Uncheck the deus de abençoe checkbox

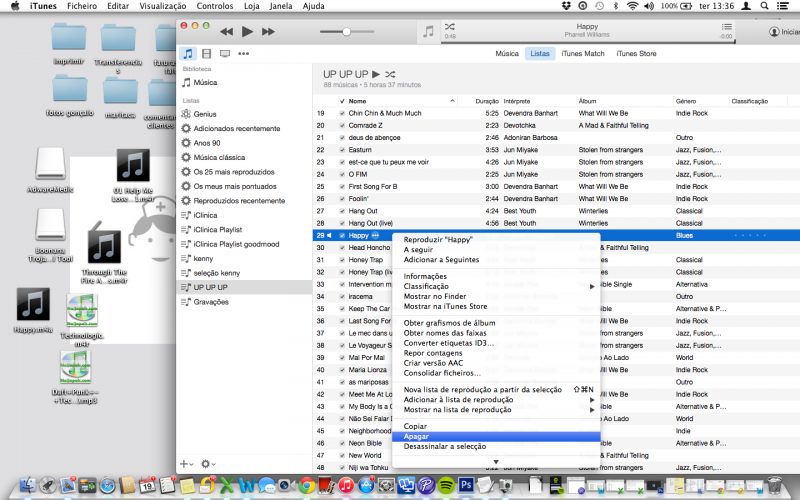[342, 138]
